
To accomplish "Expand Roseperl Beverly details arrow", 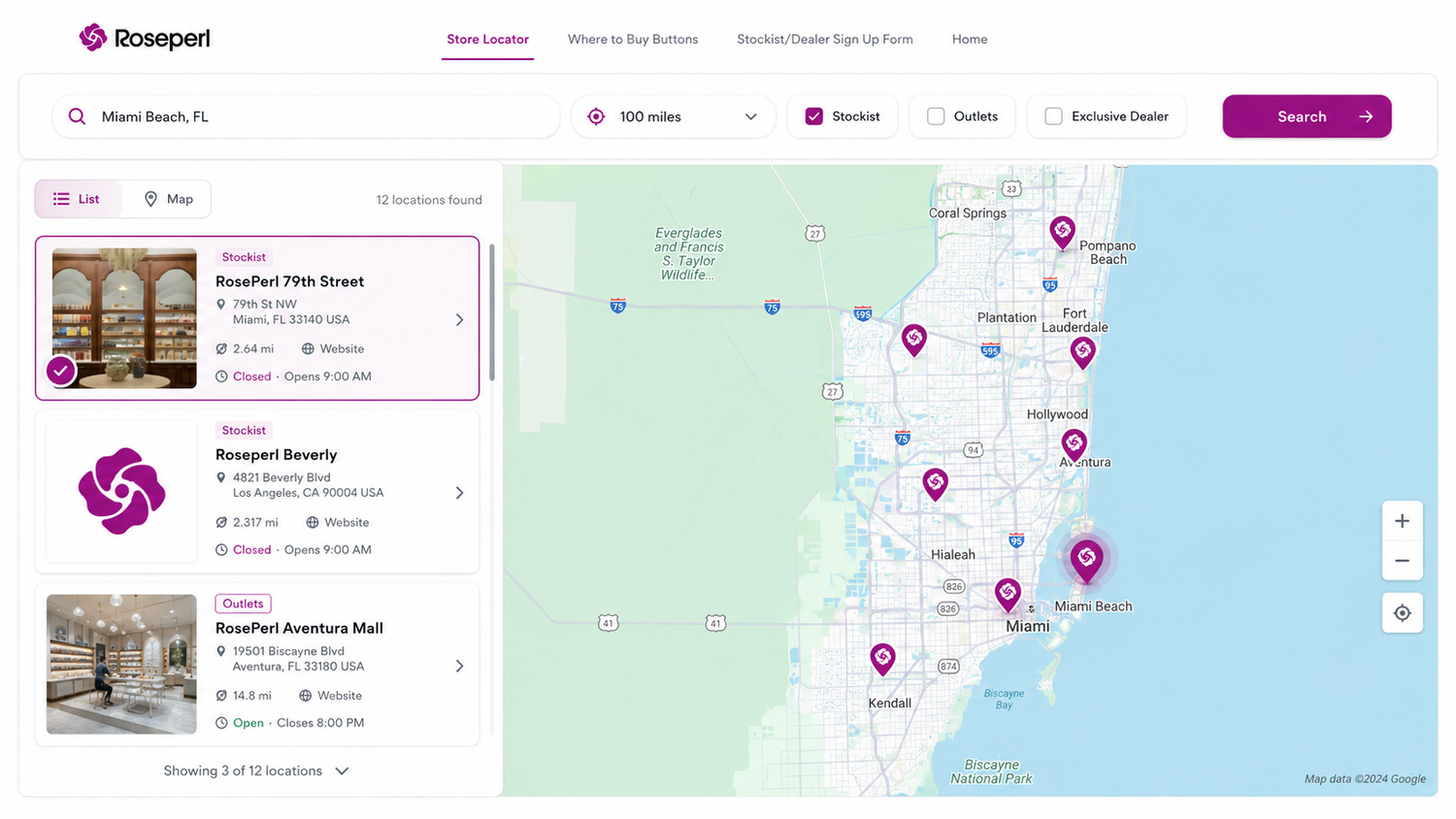I will coord(460,493).
